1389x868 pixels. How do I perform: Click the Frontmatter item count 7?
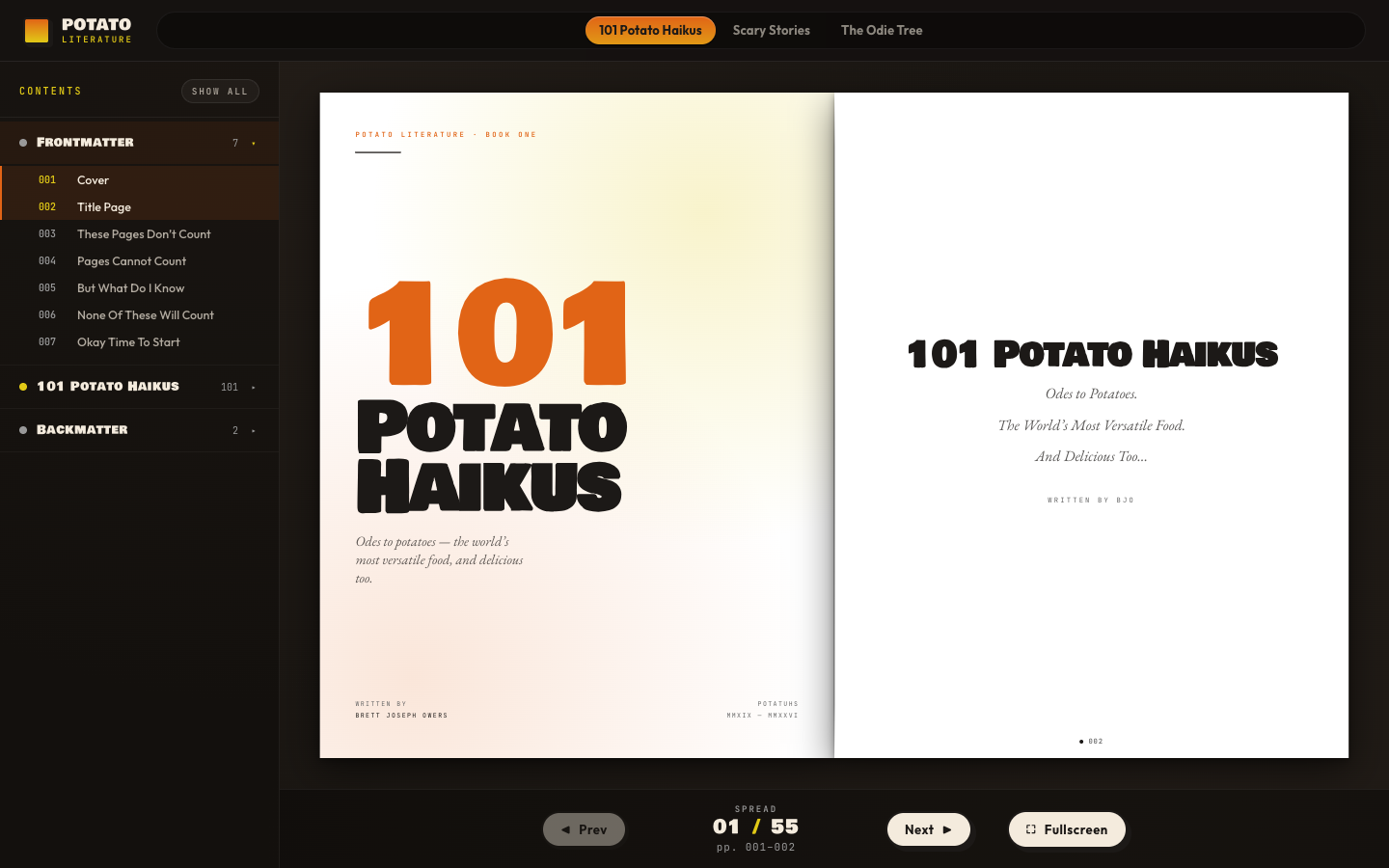(x=235, y=143)
